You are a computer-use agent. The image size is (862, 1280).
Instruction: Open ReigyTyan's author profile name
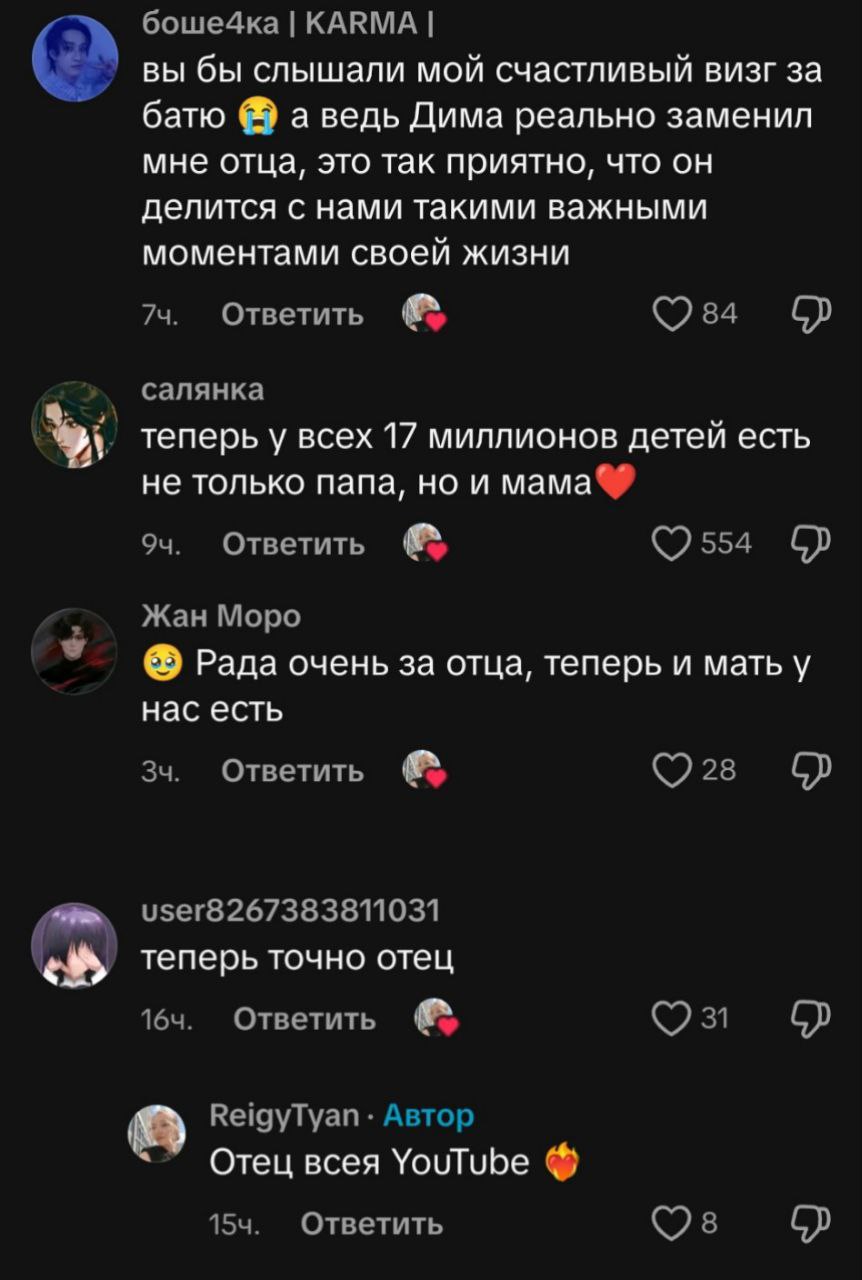click(x=284, y=1115)
